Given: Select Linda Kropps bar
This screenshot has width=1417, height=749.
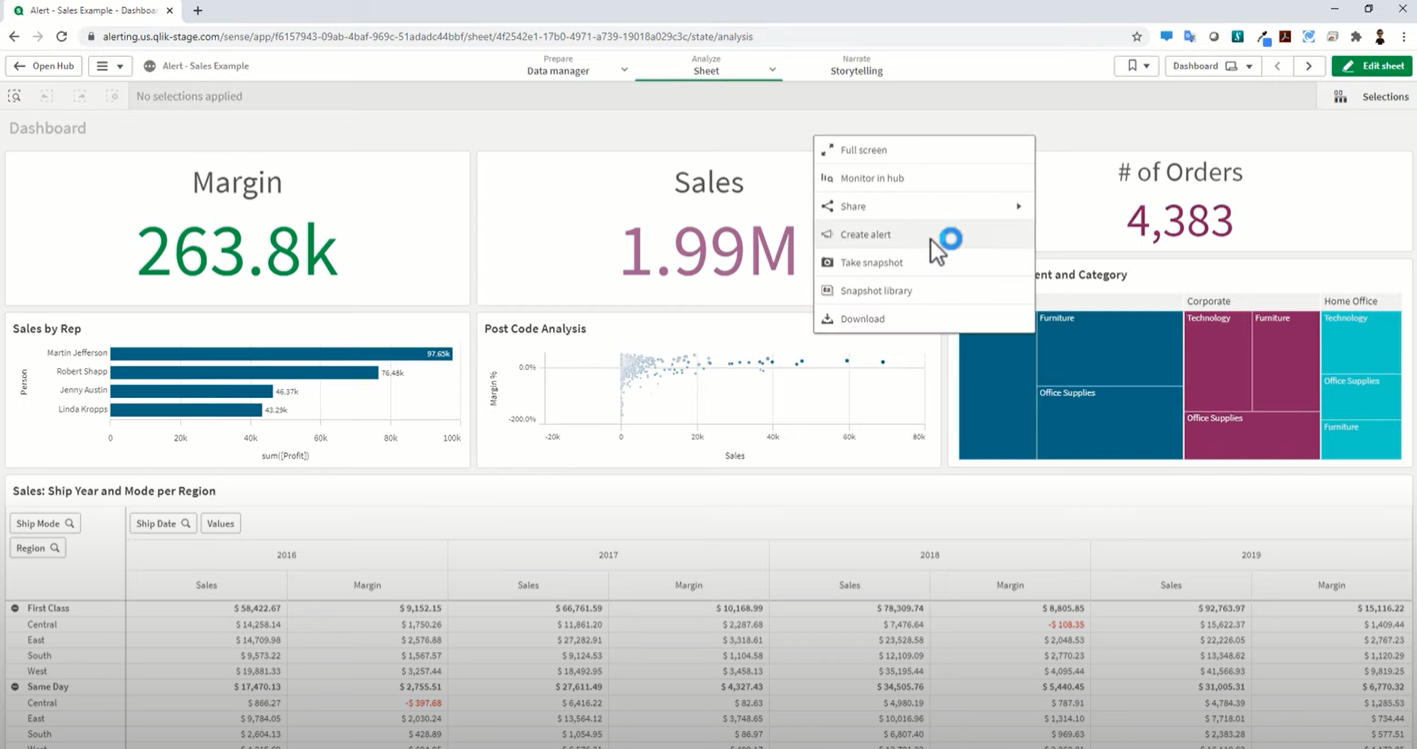Looking at the screenshot, I should point(186,410).
